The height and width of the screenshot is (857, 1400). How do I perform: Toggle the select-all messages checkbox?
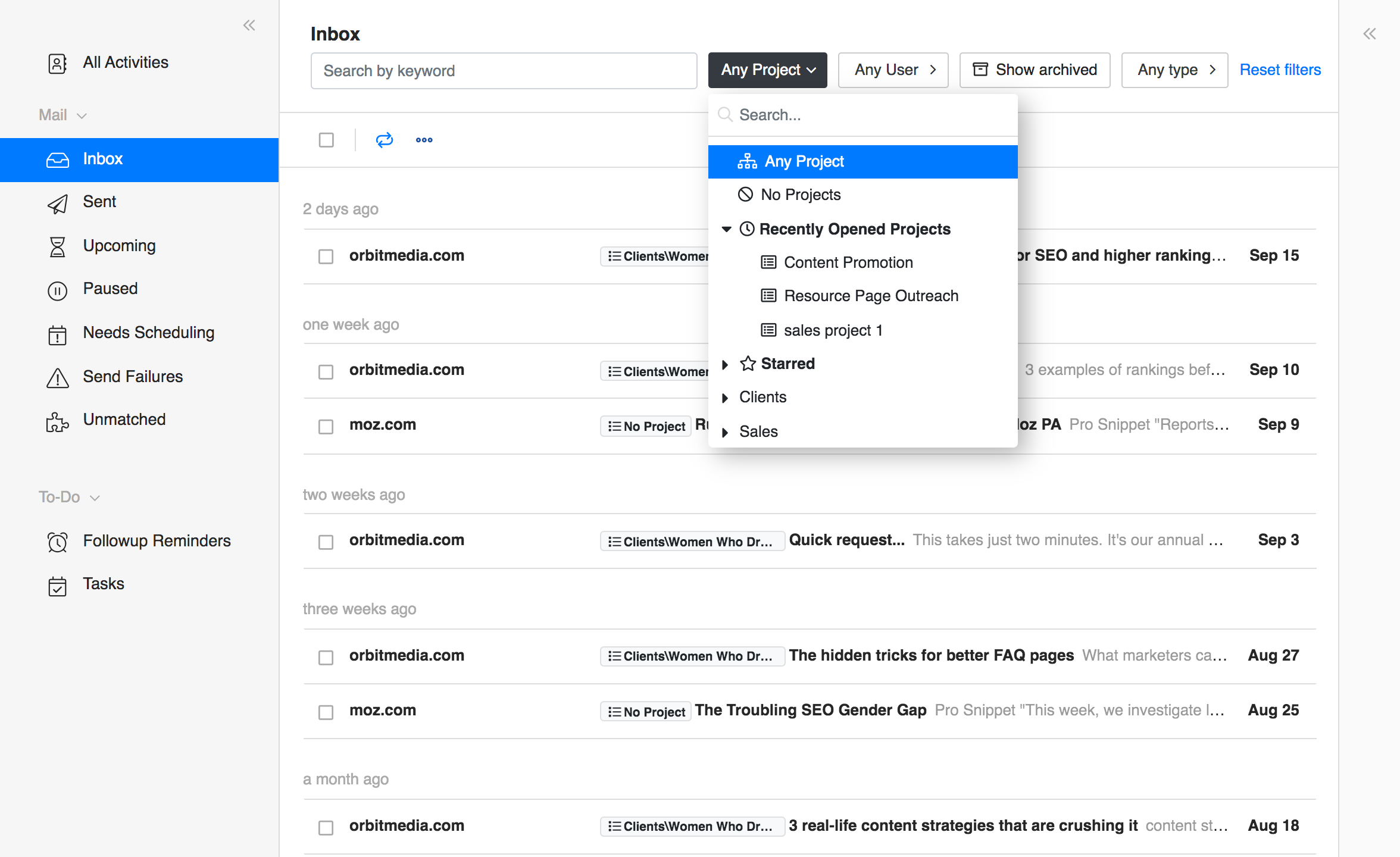[x=326, y=140]
